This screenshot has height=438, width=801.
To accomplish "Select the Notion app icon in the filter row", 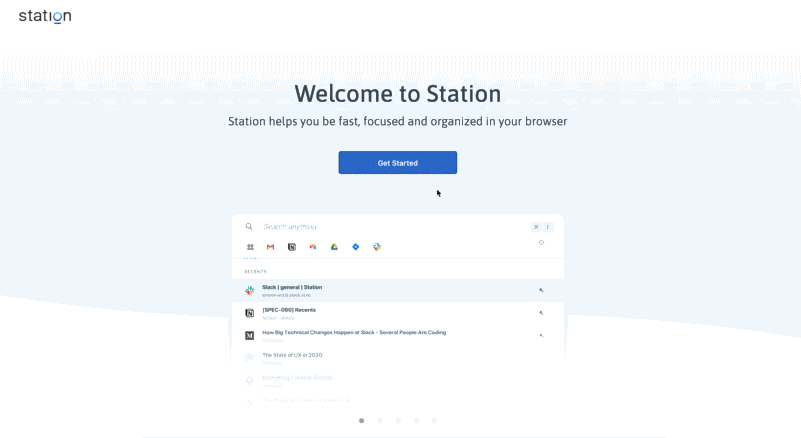I will pos(292,247).
